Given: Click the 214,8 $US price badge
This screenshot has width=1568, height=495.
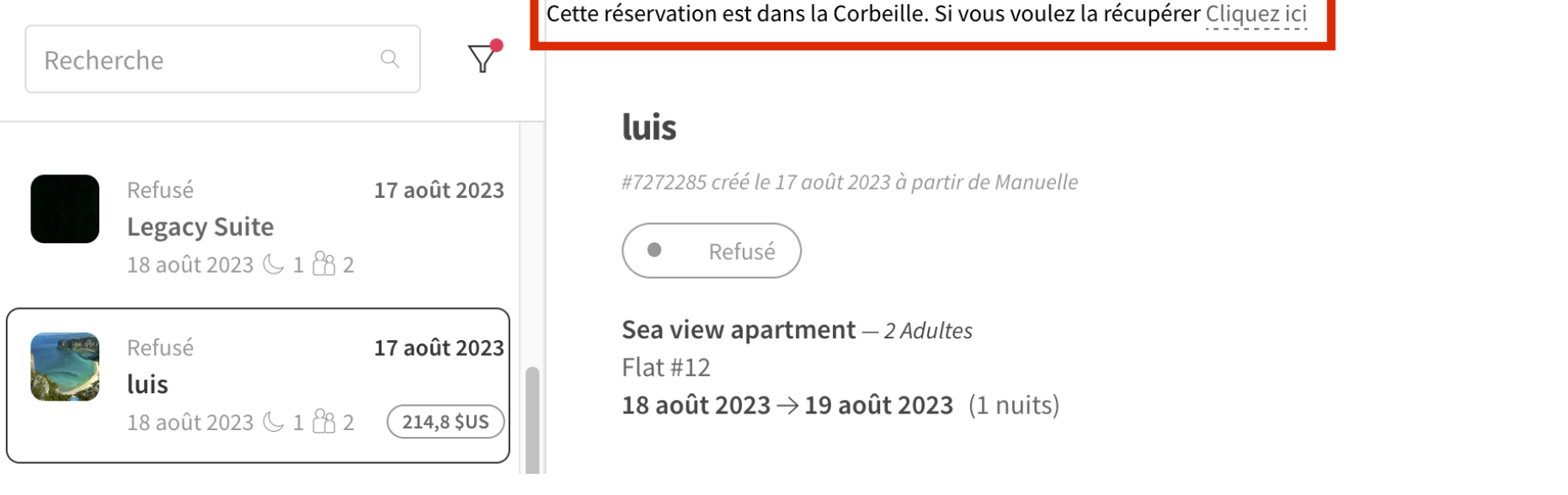Looking at the screenshot, I should pos(446,422).
